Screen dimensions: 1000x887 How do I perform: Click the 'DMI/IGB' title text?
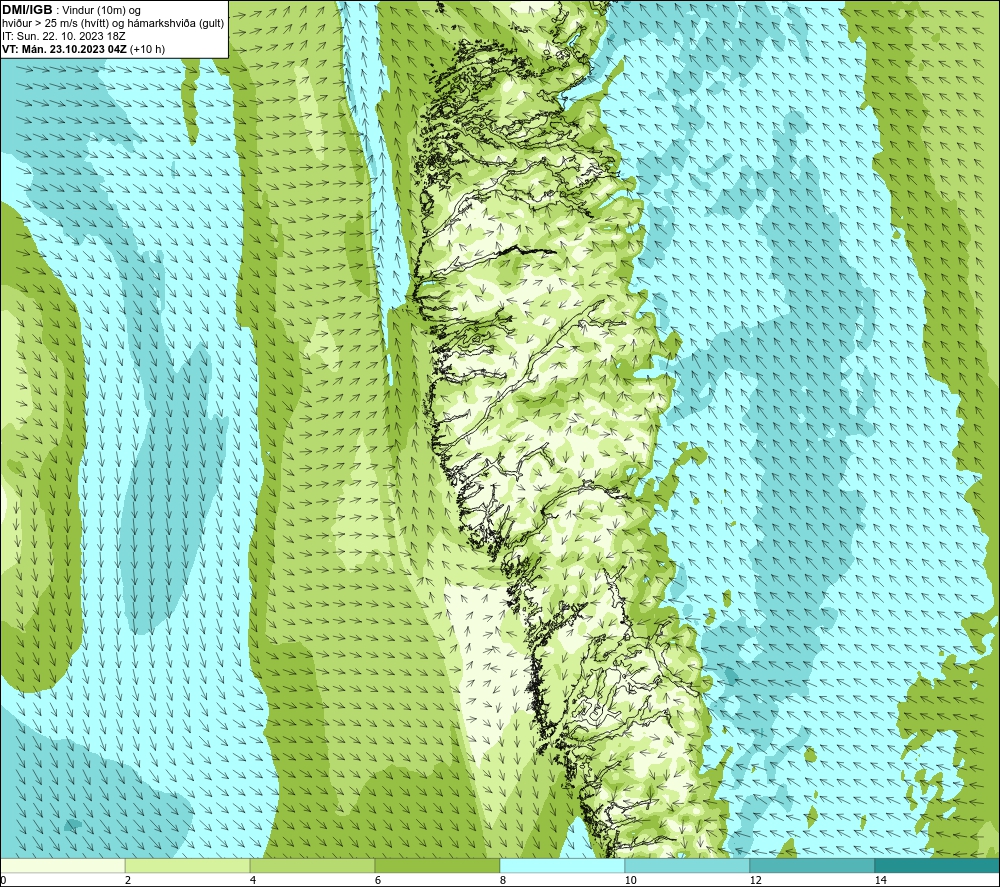[27, 10]
